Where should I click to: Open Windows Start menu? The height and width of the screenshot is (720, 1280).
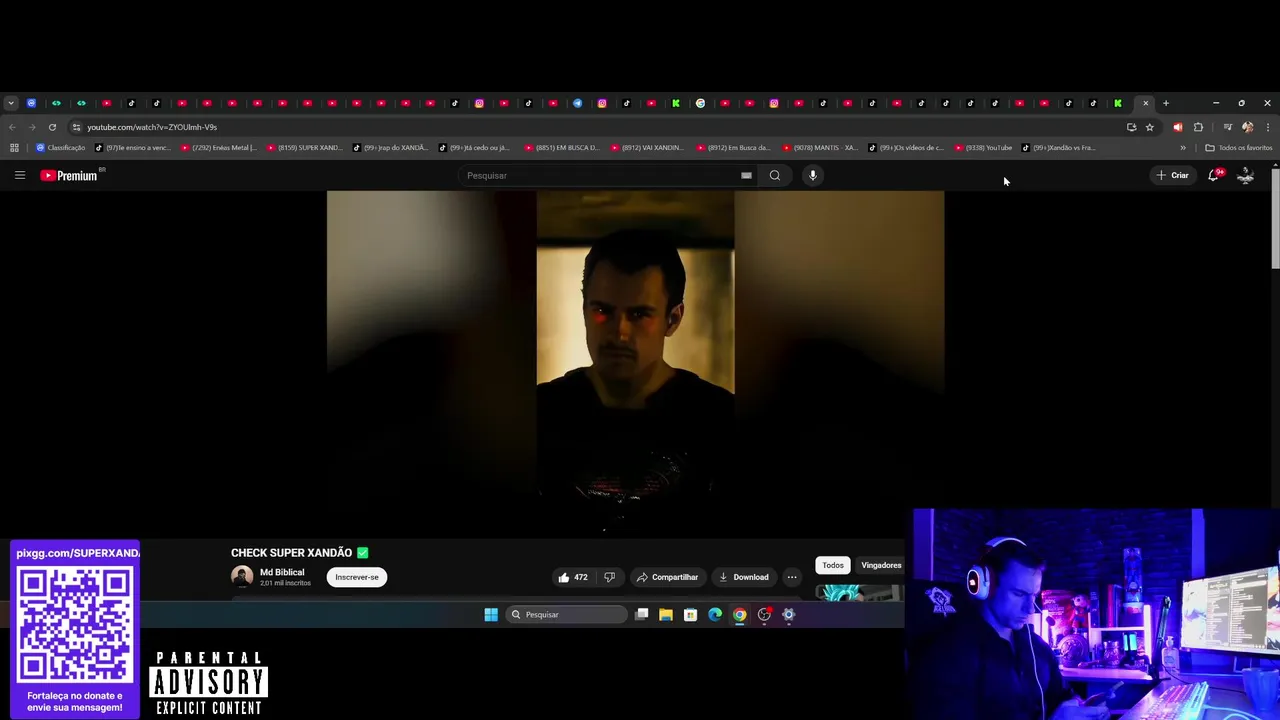pyautogui.click(x=491, y=615)
